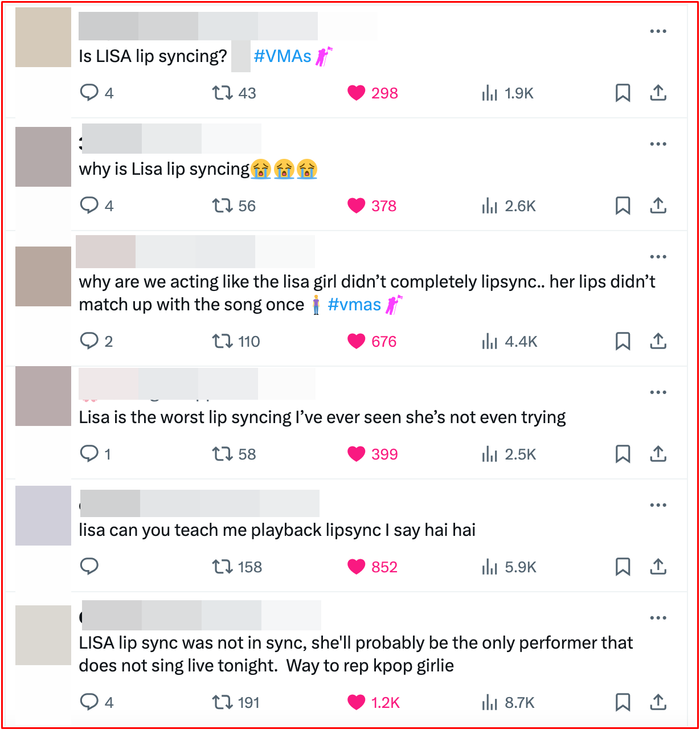Share the tweet with 1.2K likes

point(658,703)
